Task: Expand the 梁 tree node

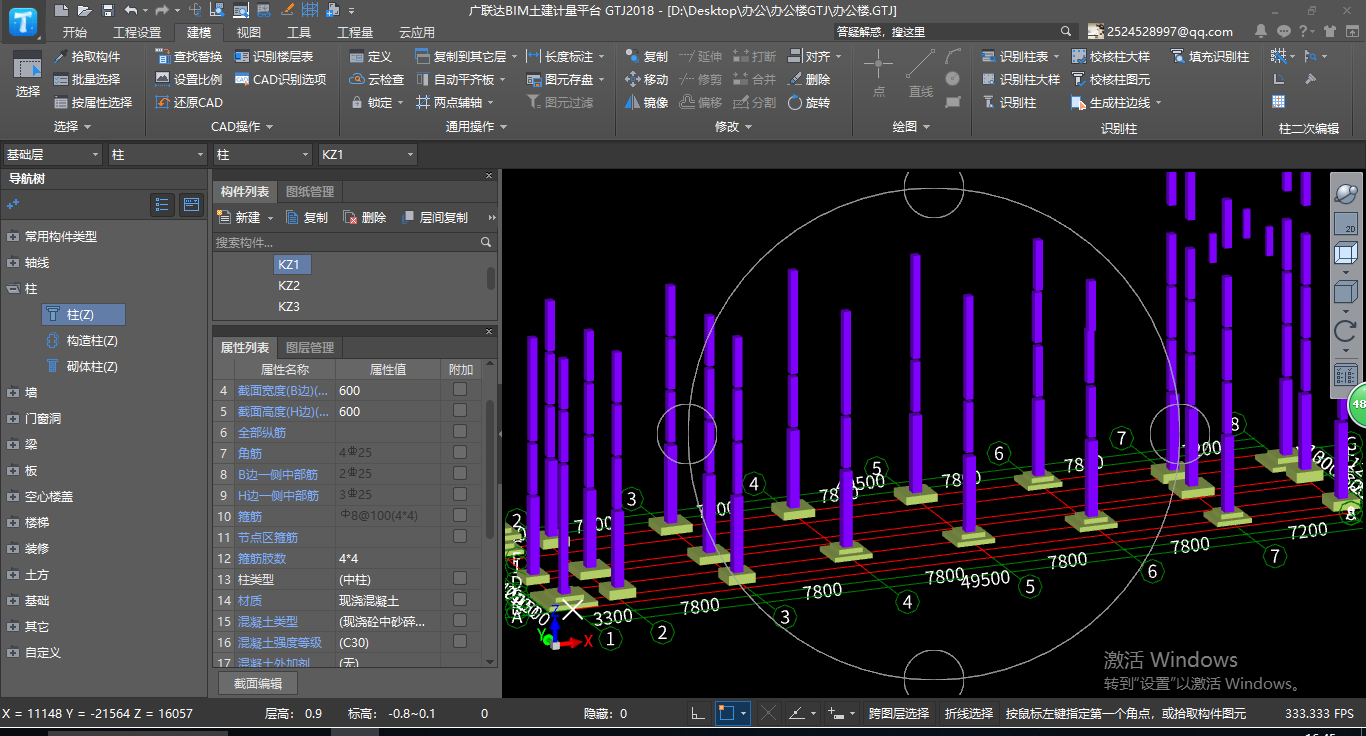Action: pyautogui.click(x=12, y=445)
